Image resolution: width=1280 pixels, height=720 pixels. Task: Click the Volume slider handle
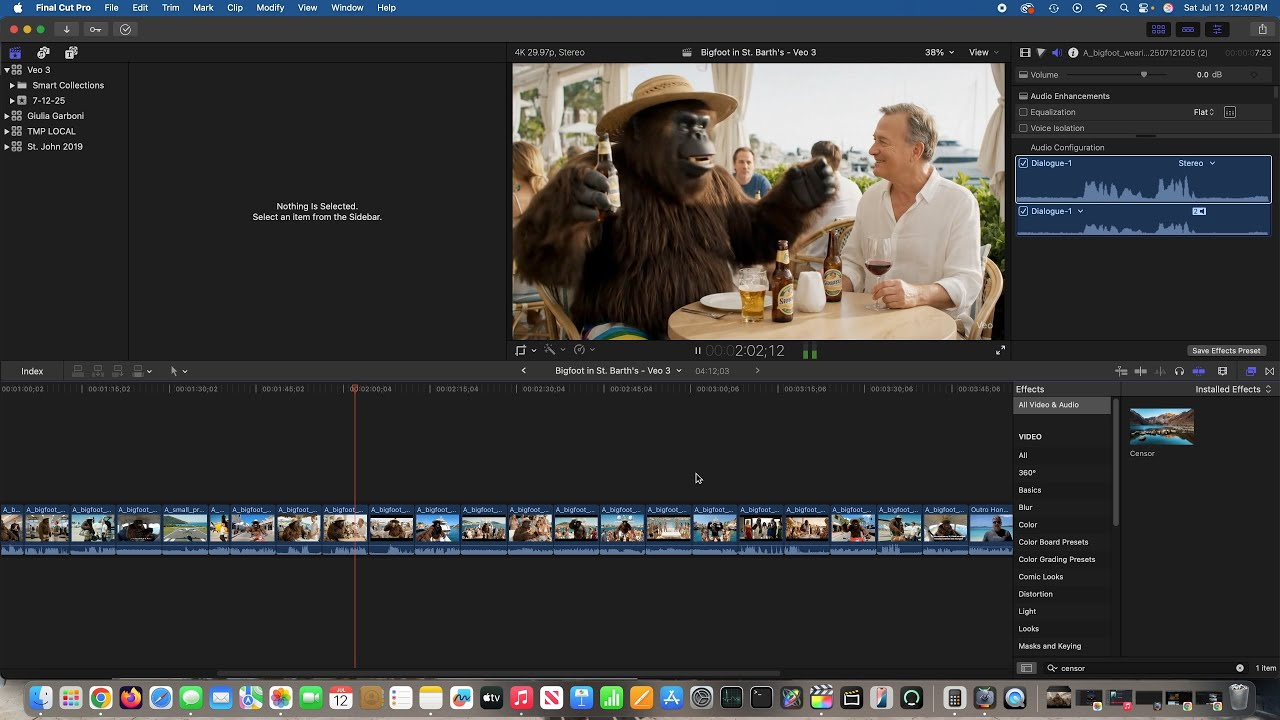pyautogui.click(x=1144, y=75)
